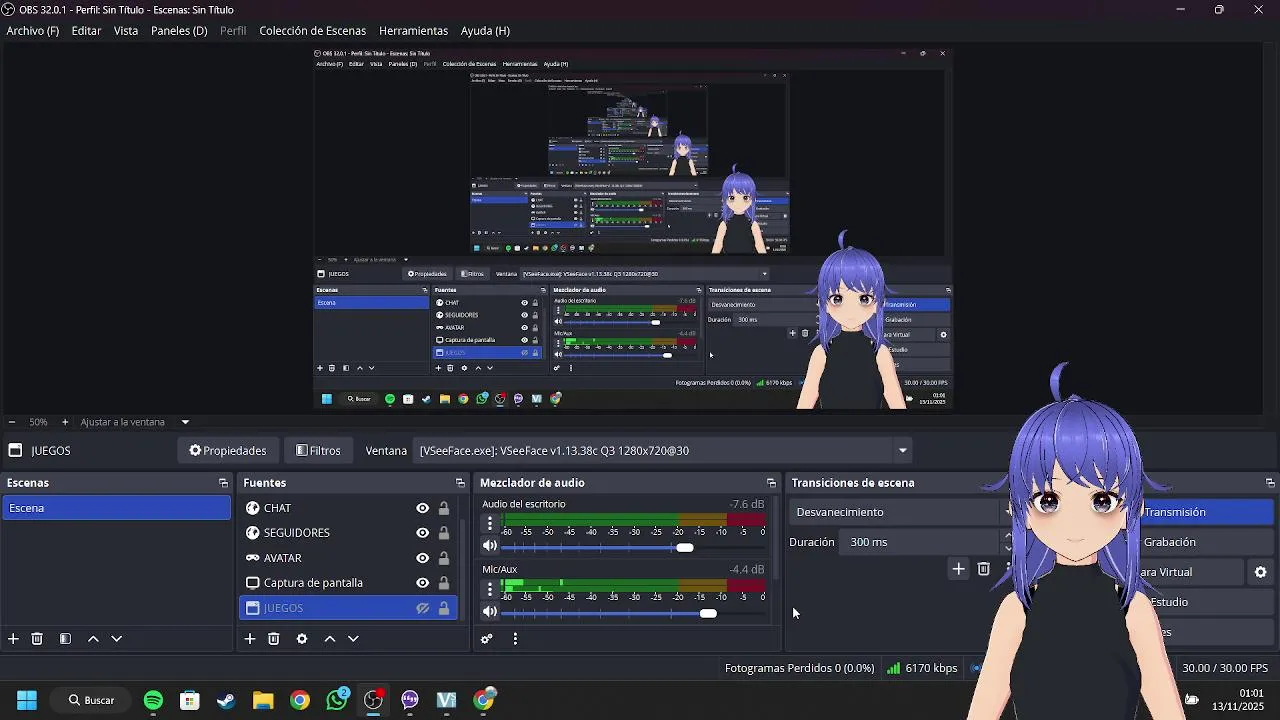Open advanced audio properties gear in mixer
Viewport: 1280px width, 720px height.
click(487, 638)
